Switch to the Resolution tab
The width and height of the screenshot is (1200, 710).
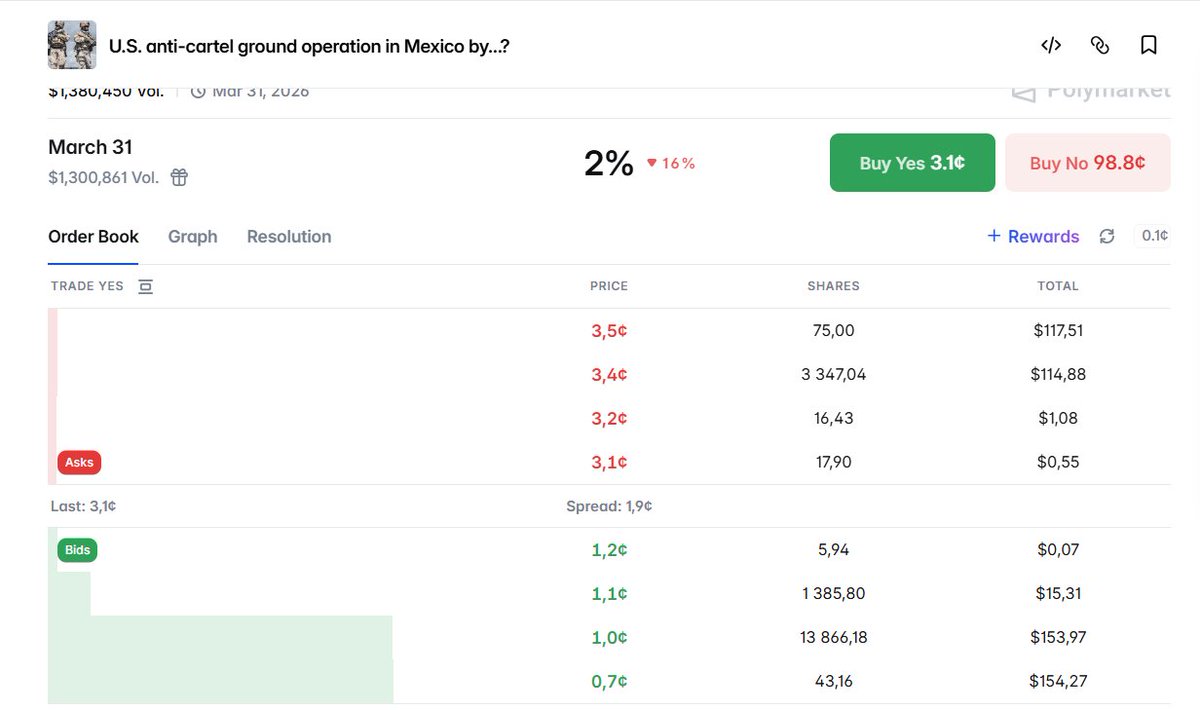click(x=289, y=237)
